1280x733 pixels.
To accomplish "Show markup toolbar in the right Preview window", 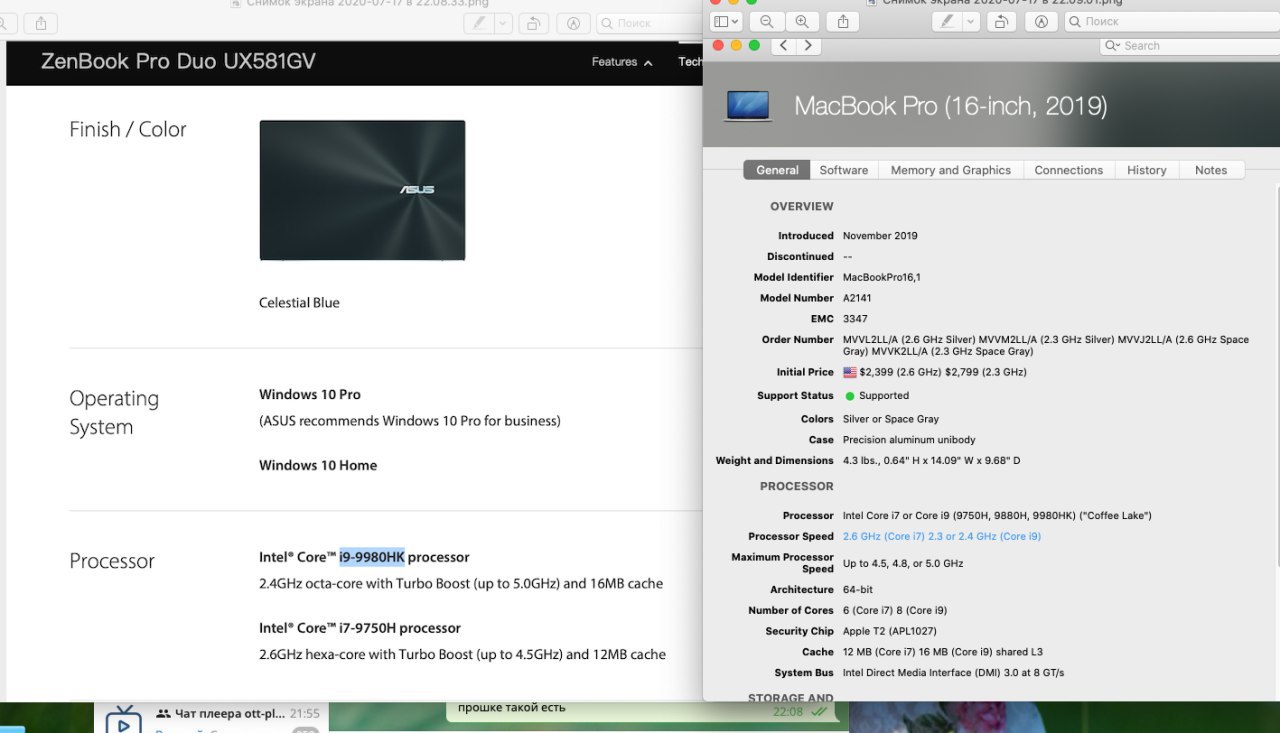I will tap(1041, 21).
